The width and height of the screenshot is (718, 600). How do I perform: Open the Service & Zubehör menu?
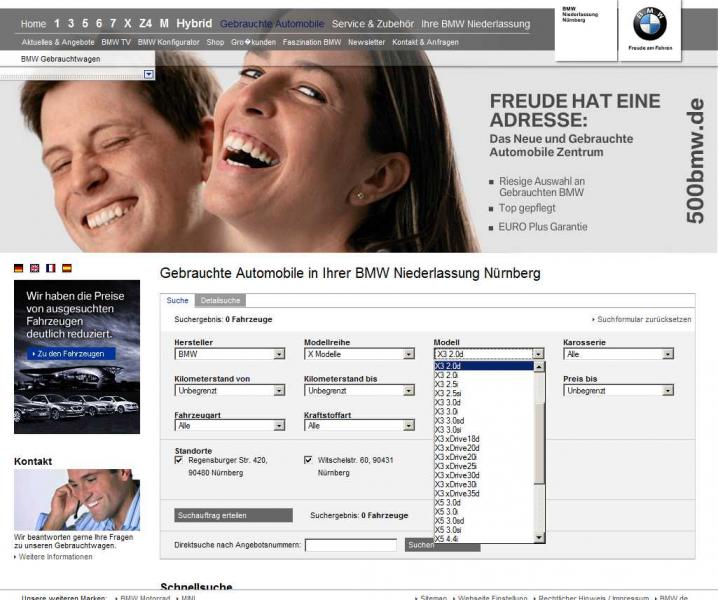(372, 23)
